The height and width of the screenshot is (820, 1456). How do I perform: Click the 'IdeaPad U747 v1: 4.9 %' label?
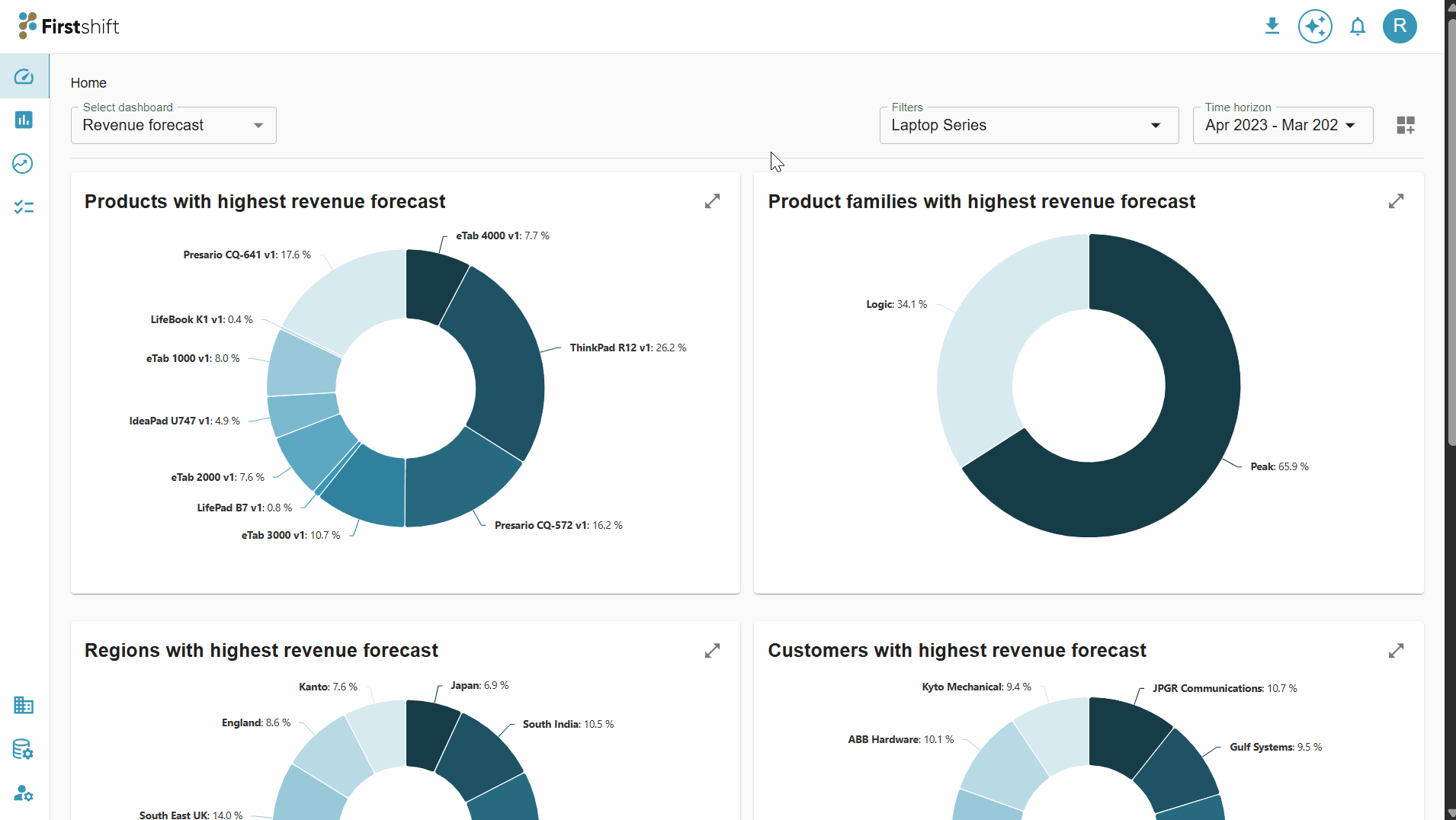[184, 421]
